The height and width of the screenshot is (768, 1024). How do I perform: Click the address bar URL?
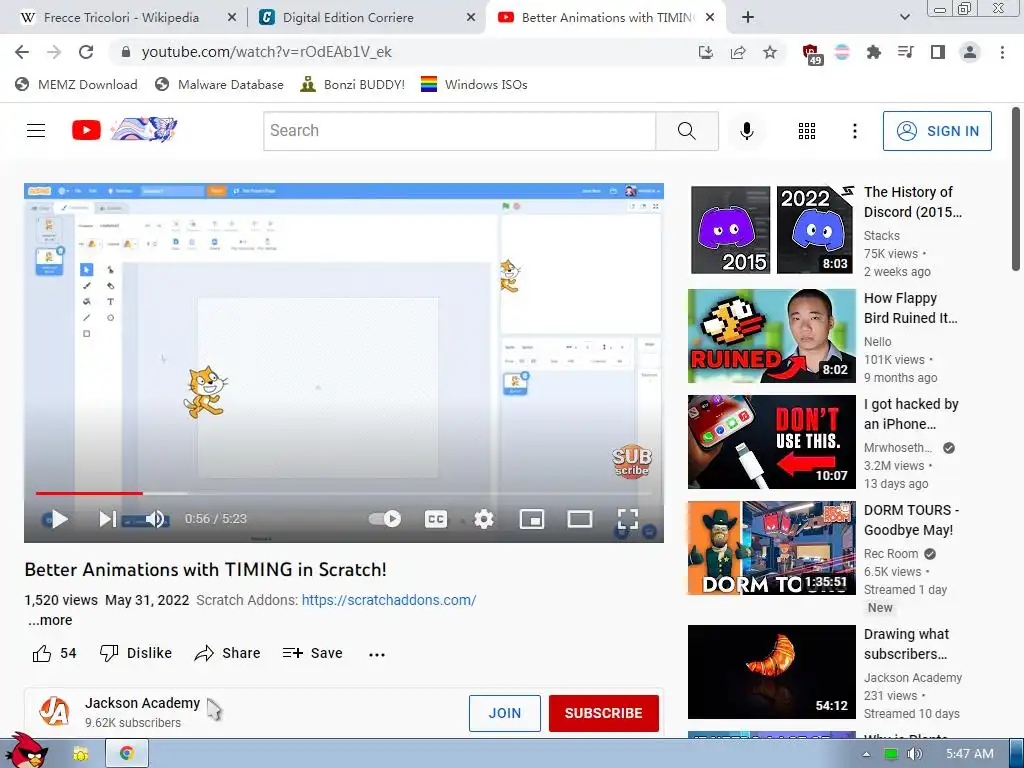[x=266, y=52]
